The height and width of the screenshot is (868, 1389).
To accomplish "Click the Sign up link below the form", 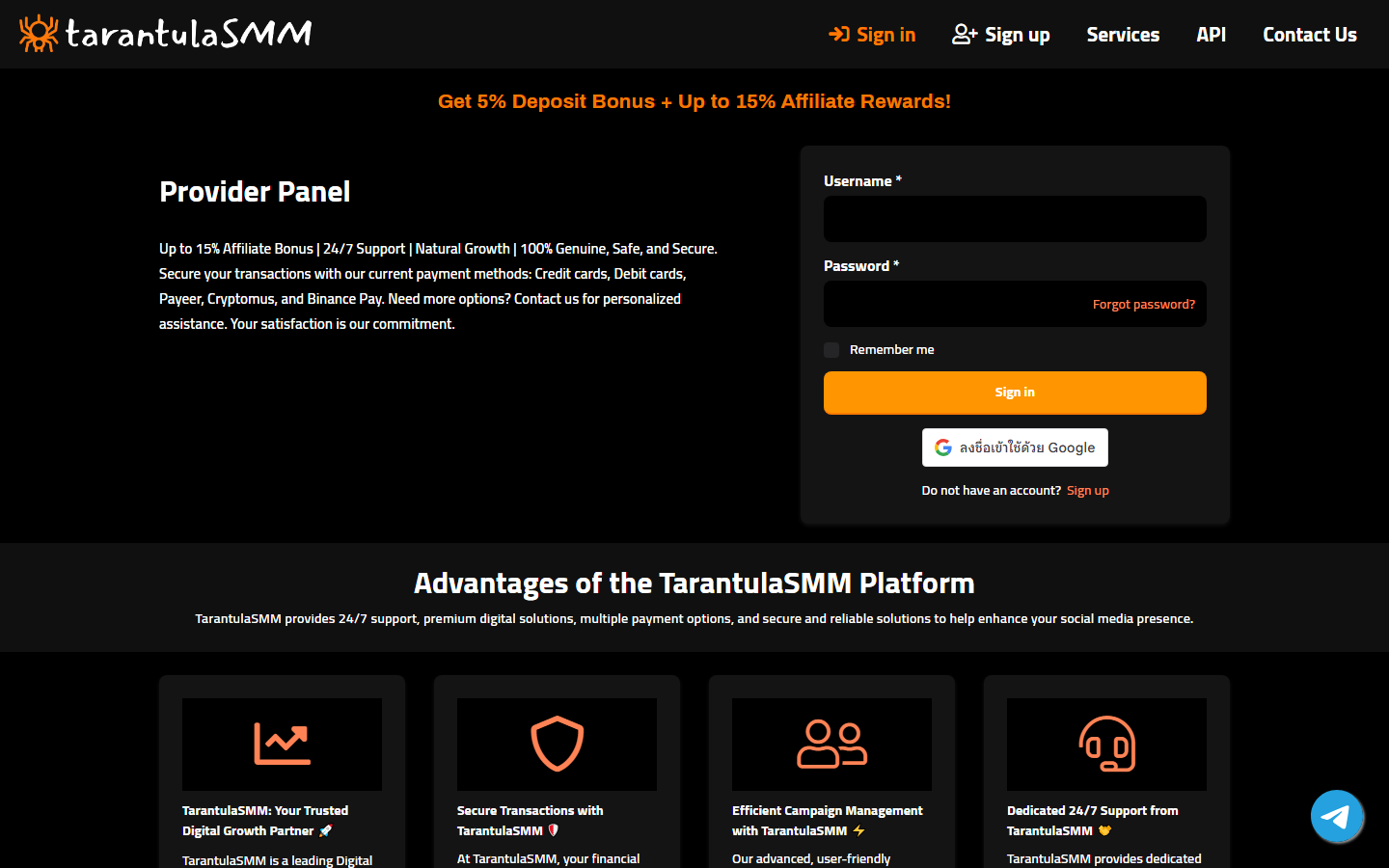I will pyautogui.click(x=1087, y=490).
